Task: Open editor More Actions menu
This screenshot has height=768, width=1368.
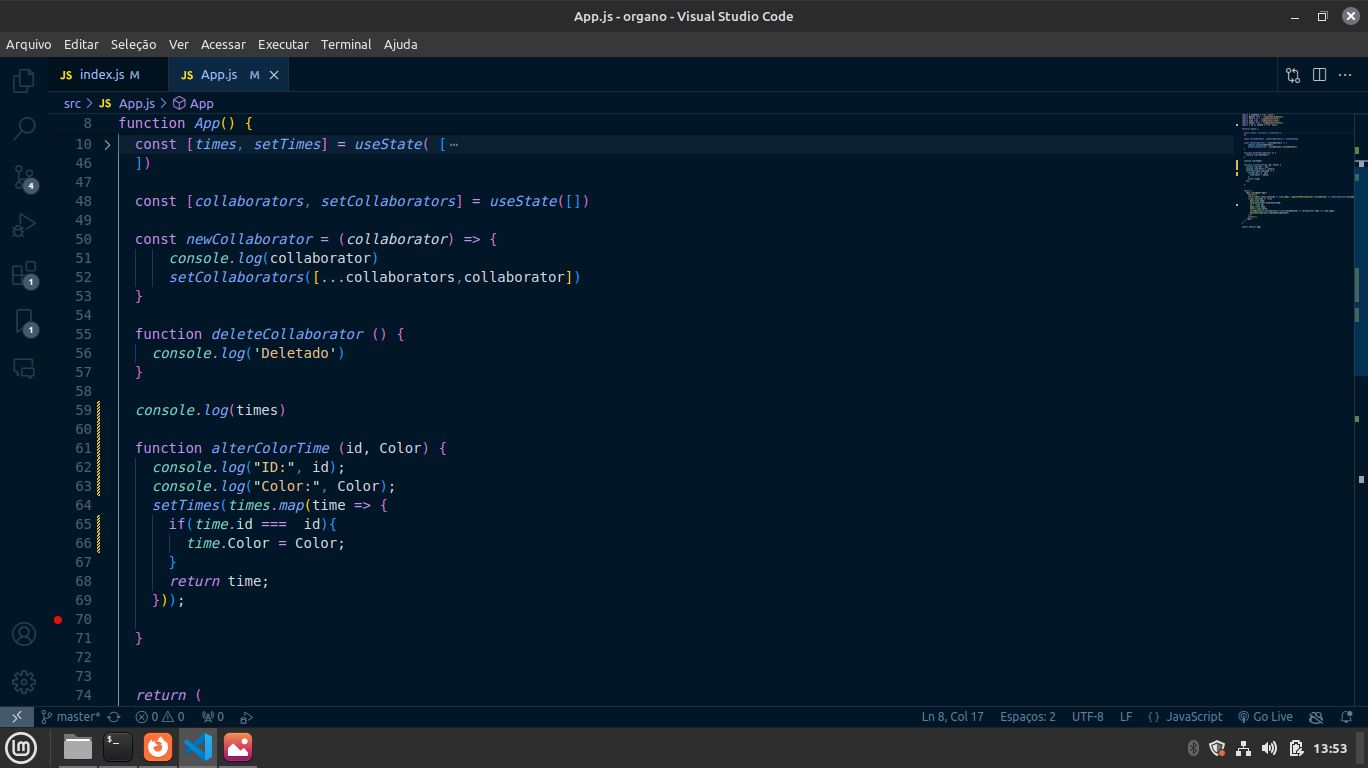Action: point(1345,75)
